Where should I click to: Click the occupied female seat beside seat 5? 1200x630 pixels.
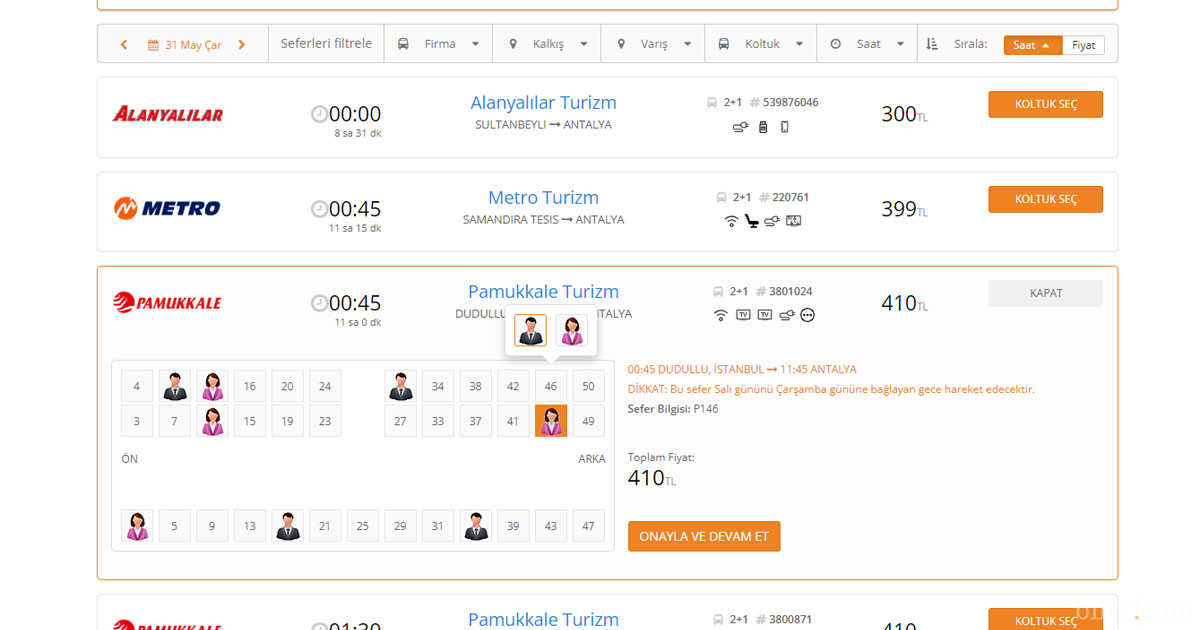pyautogui.click(x=137, y=526)
